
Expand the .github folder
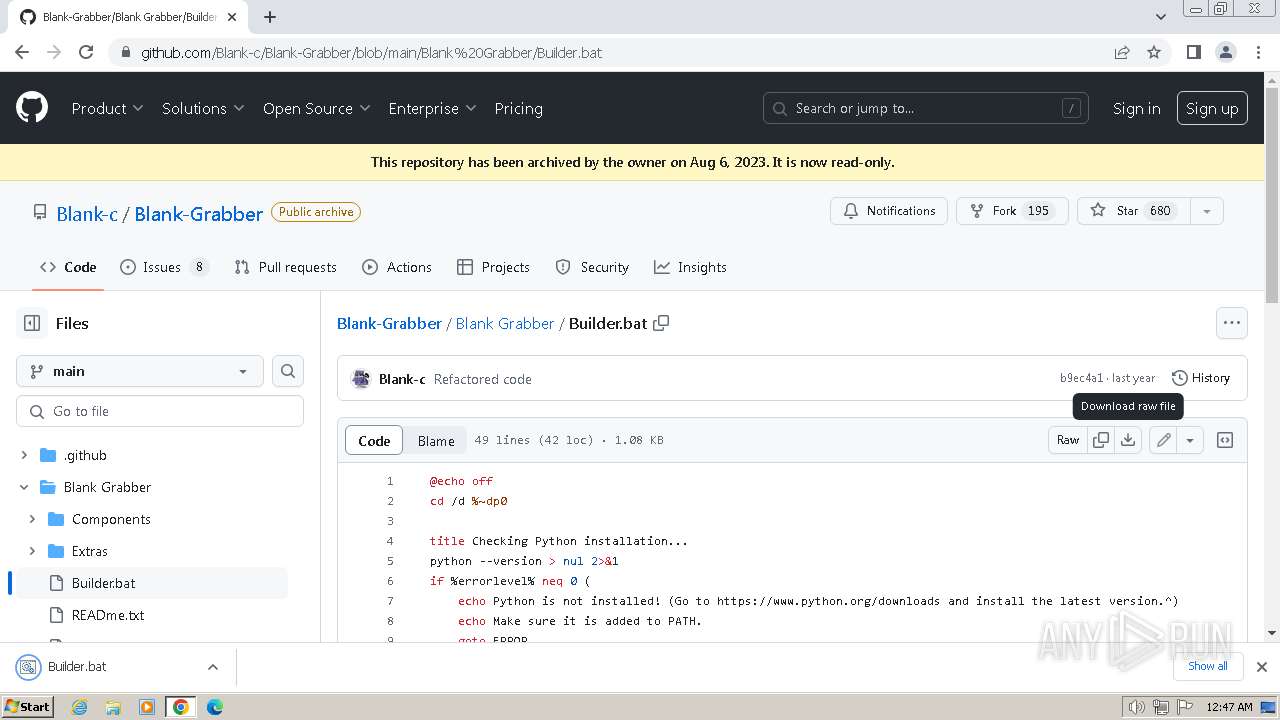[x=24, y=455]
